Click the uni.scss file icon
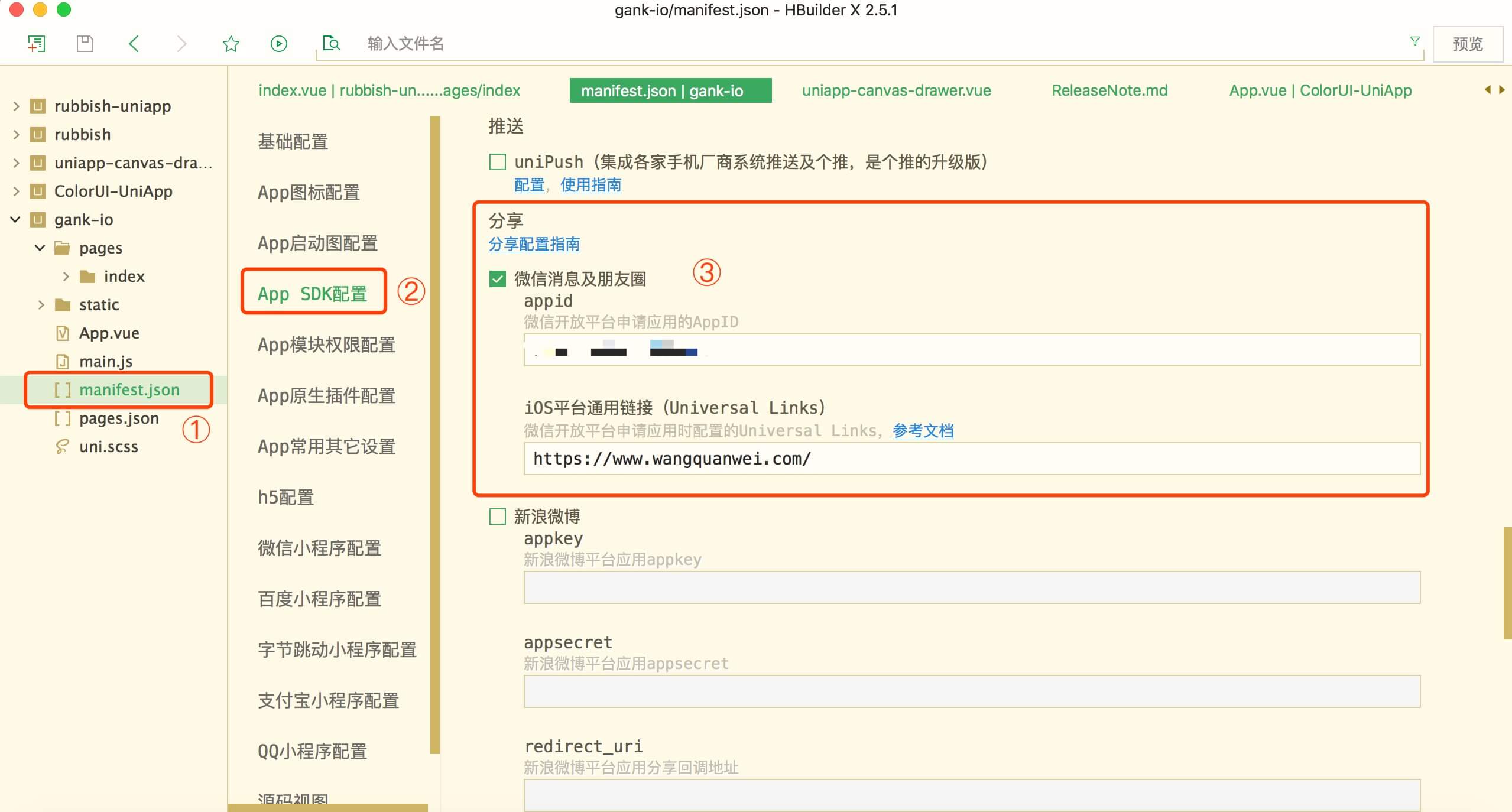The image size is (1512, 812). click(x=62, y=446)
